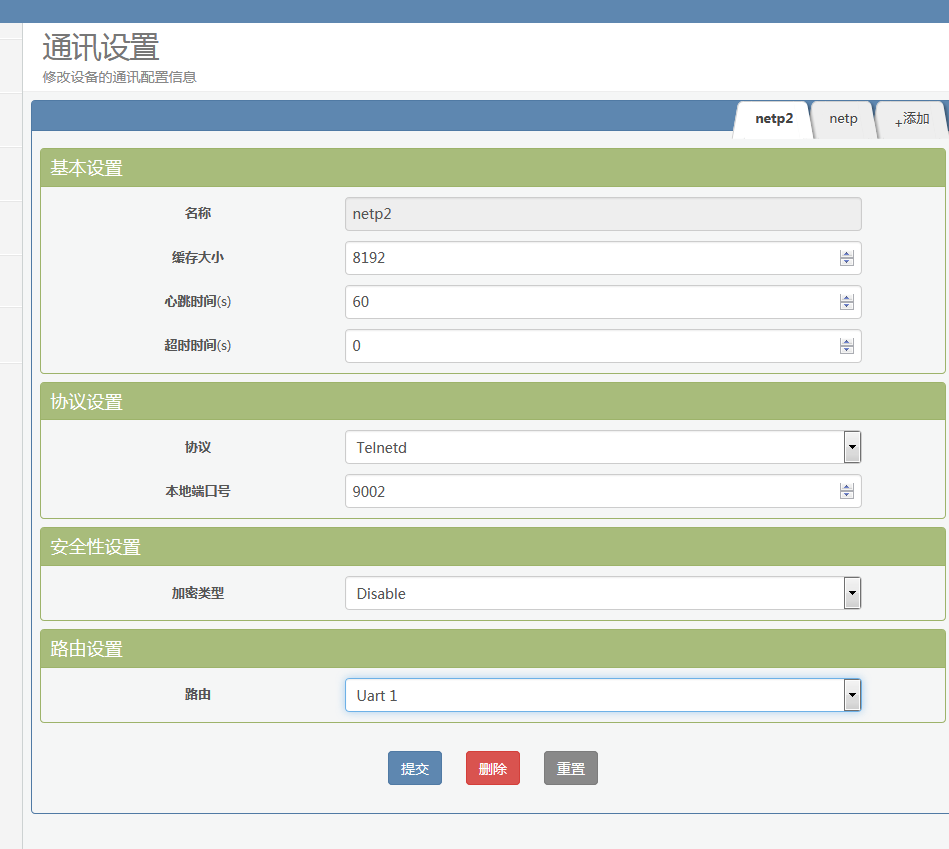Increase 缓存大小 with the up arrow
The width and height of the screenshot is (949, 849).
click(847, 254)
